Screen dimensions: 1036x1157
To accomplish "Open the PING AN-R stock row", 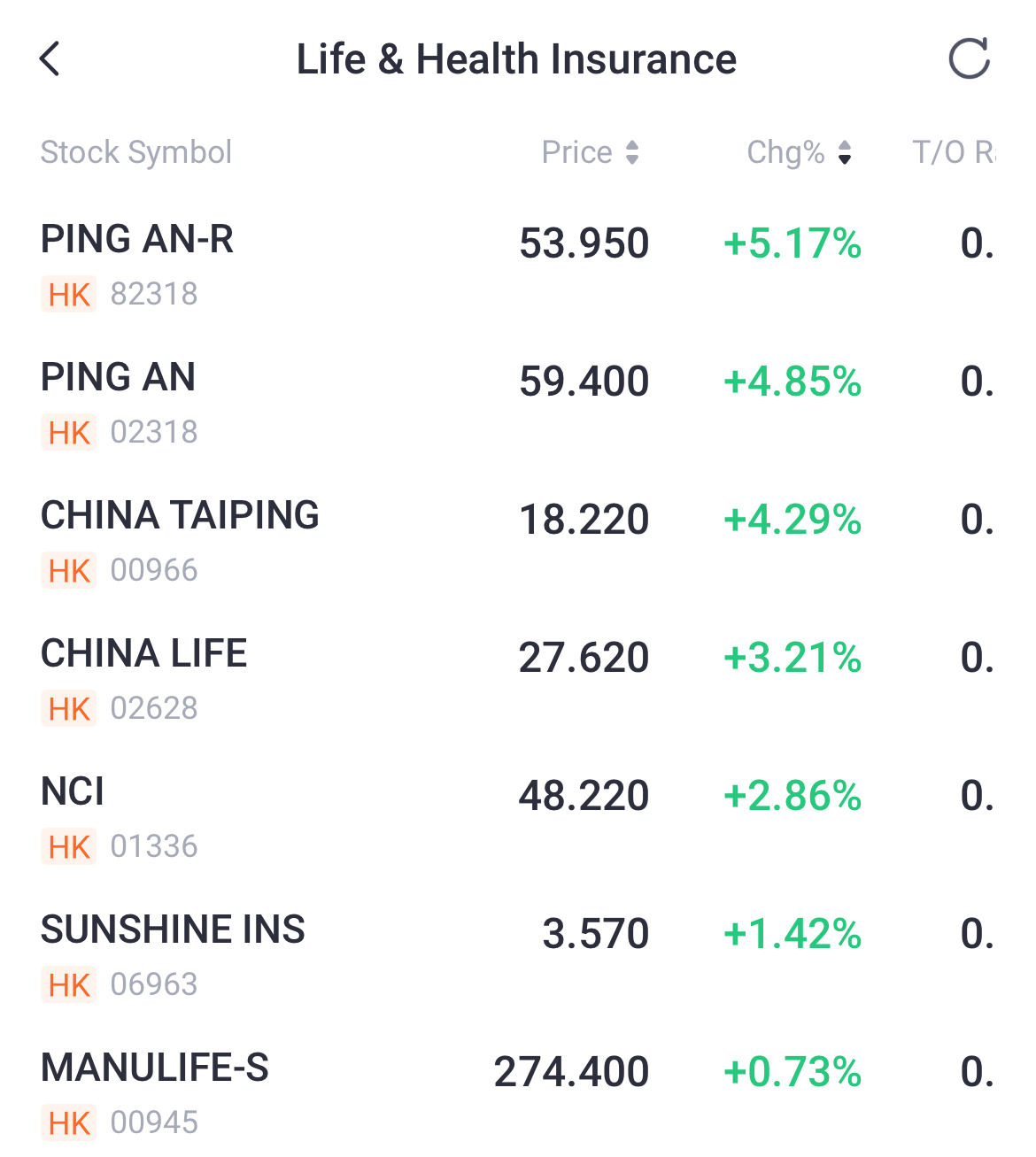I will [138, 240].
